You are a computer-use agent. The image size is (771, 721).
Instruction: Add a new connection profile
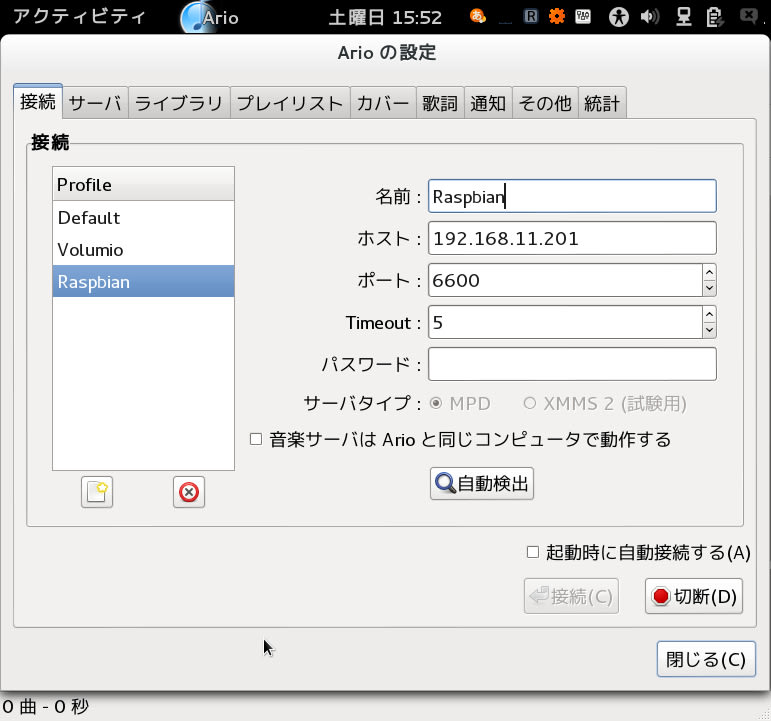(97, 491)
